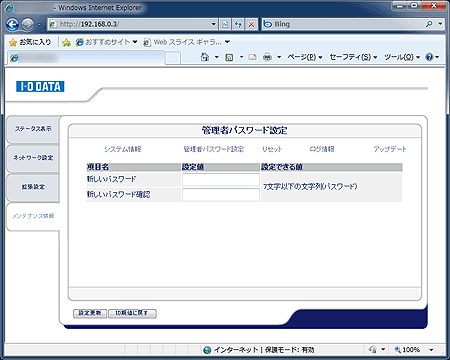Open a new blank tab
The width and height of the screenshot is (450, 360).
173,58
